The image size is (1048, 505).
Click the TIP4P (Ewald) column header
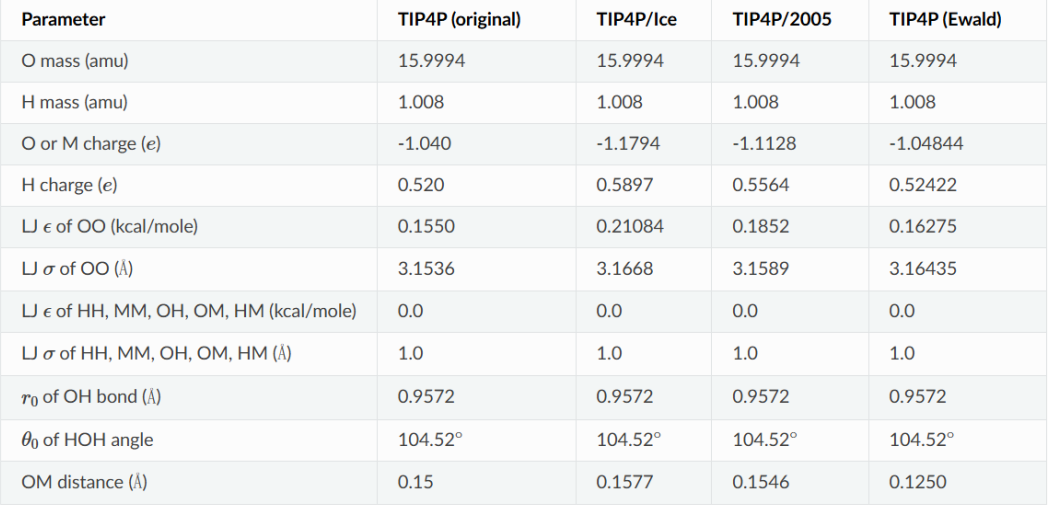pos(945,19)
